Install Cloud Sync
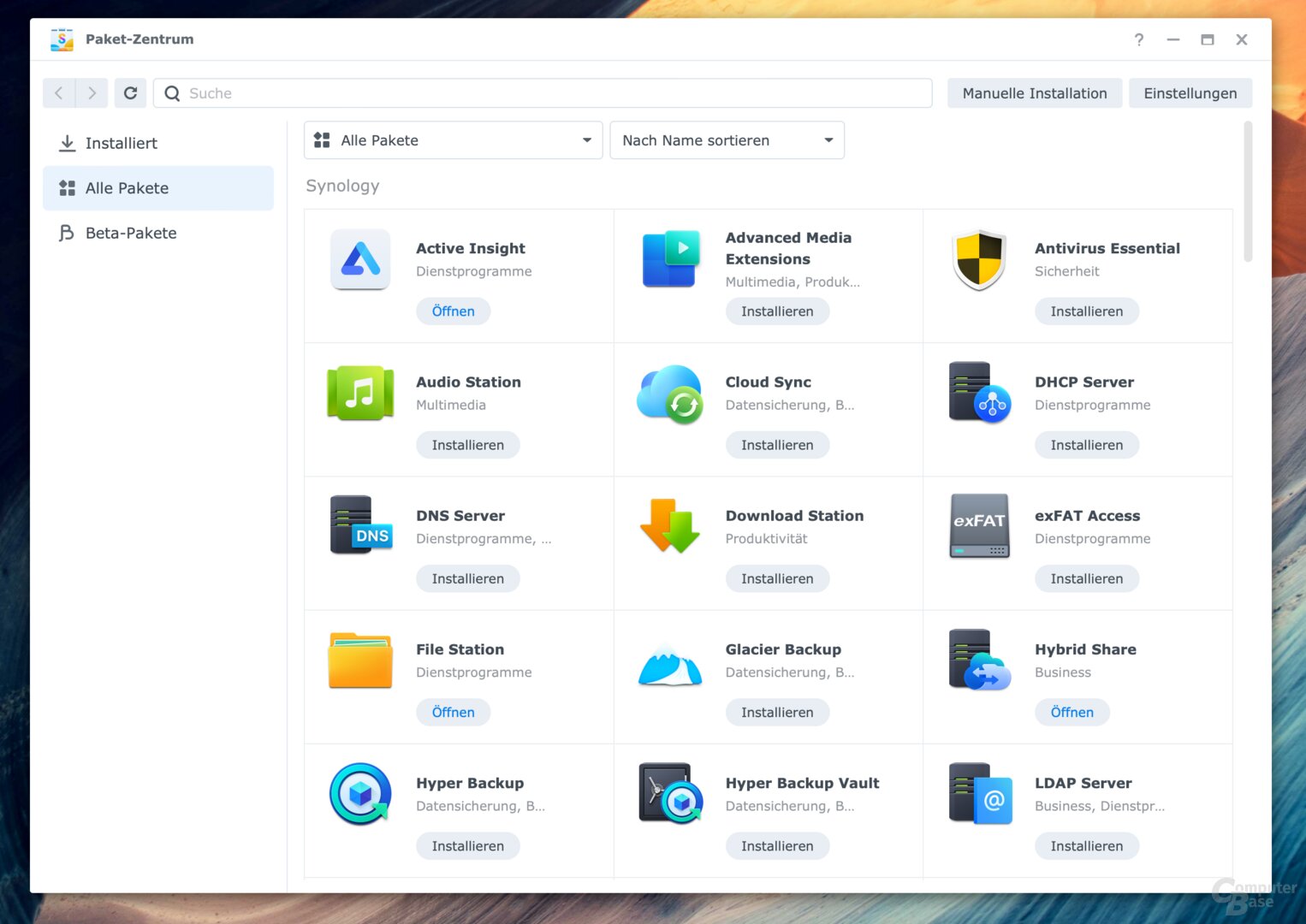This screenshot has height=924, width=1306. pos(777,445)
